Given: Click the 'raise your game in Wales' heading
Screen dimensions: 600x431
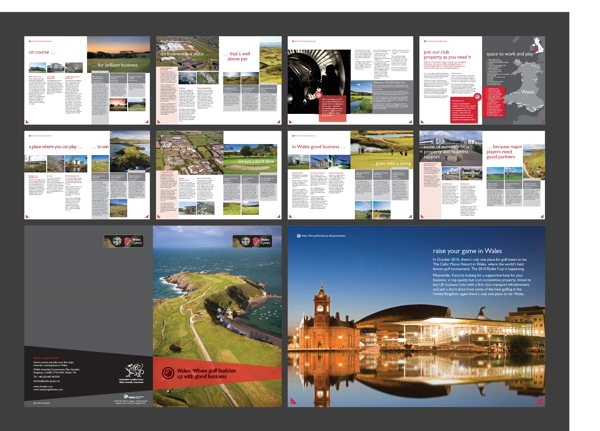Looking at the screenshot, I should coord(467,251).
